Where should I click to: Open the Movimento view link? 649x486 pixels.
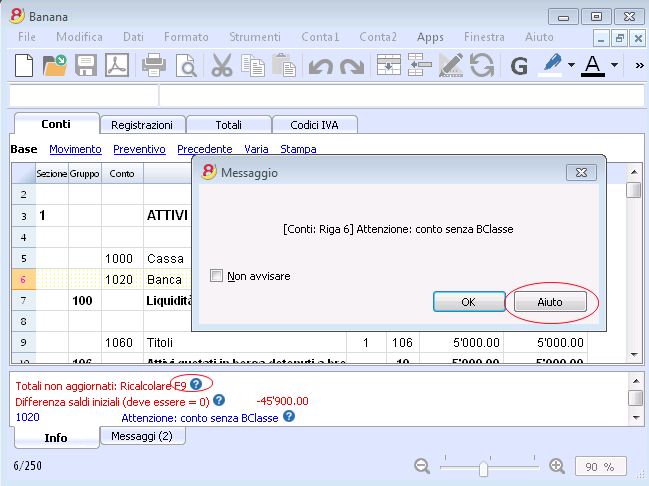pyautogui.click(x=75, y=149)
